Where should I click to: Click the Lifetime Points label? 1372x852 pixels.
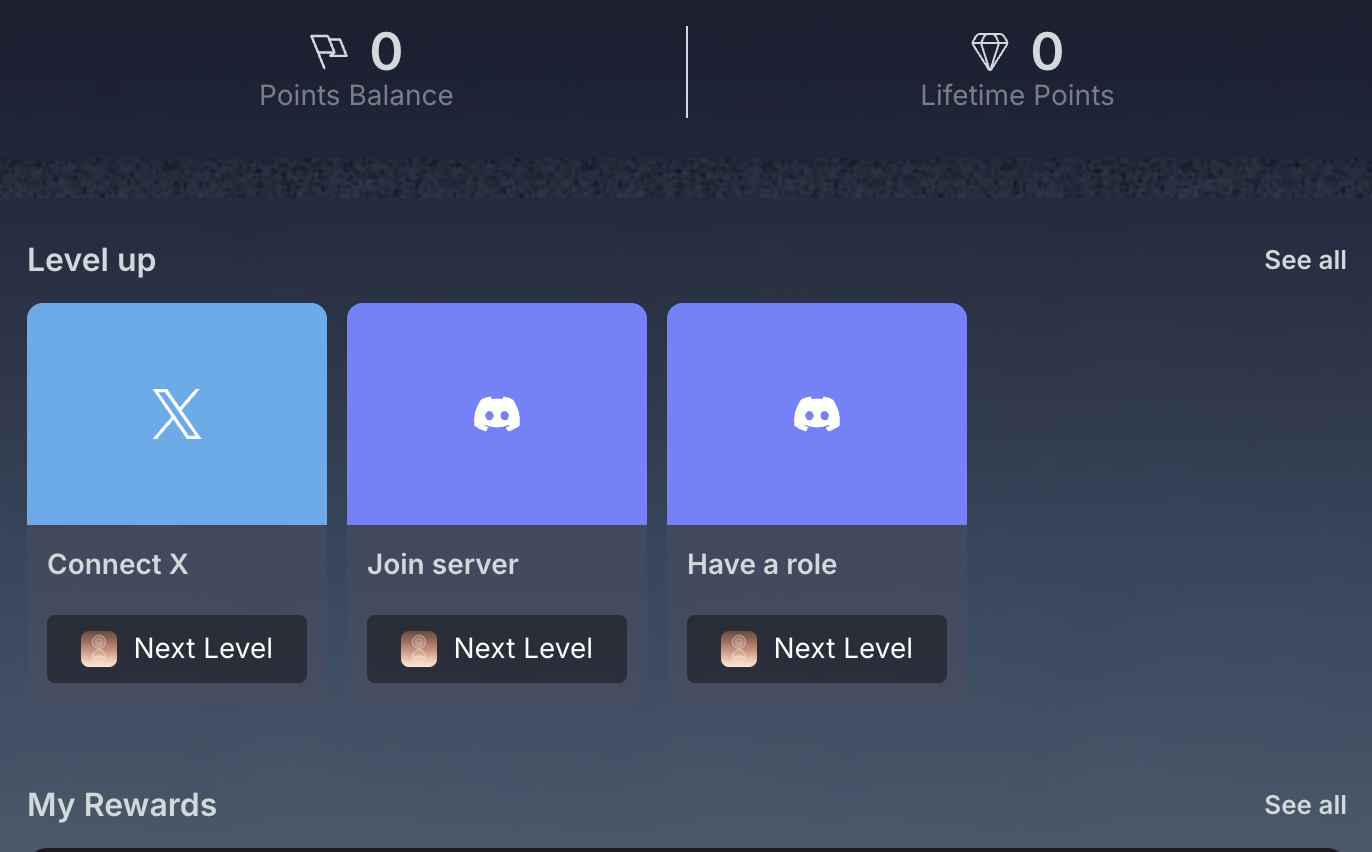(x=1017, y=96)
